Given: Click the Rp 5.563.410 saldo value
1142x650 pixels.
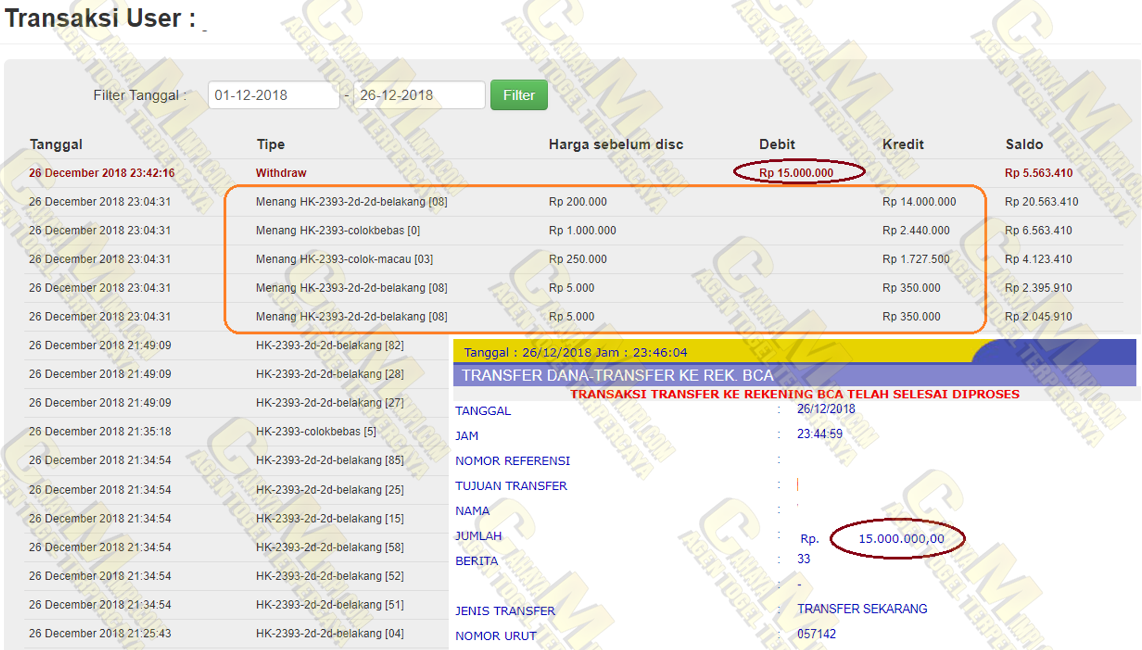Looking at the screenshot, I should point(1038,173).
